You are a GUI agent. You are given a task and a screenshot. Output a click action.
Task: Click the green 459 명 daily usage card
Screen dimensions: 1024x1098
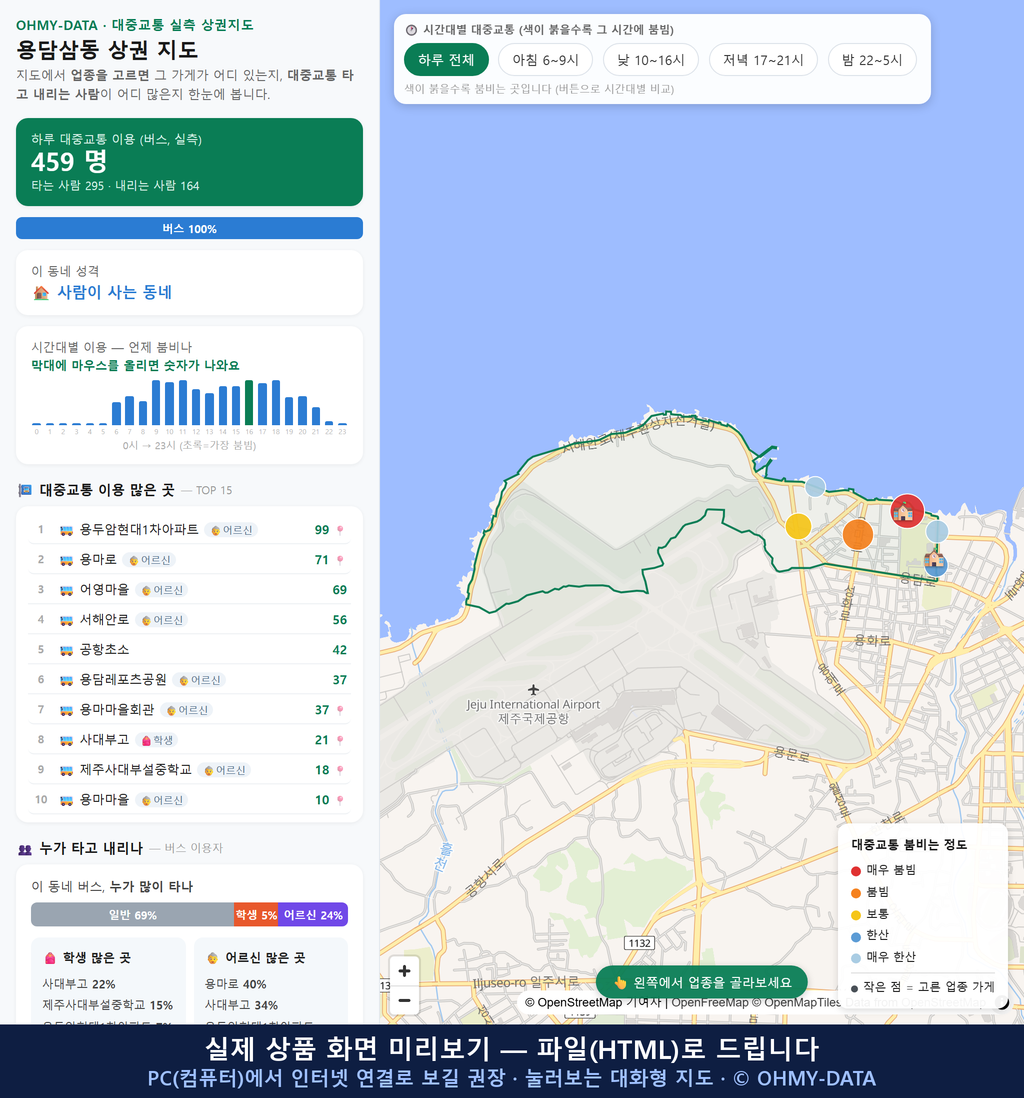coord(189,162)
